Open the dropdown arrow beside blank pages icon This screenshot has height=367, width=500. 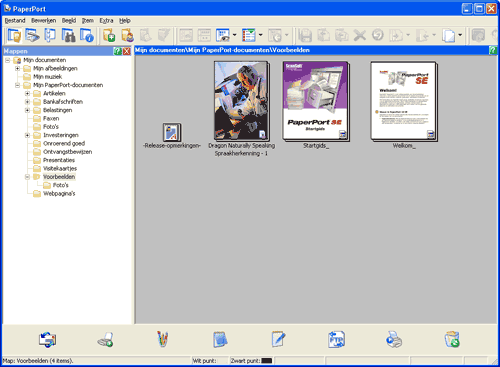[460, 35]
